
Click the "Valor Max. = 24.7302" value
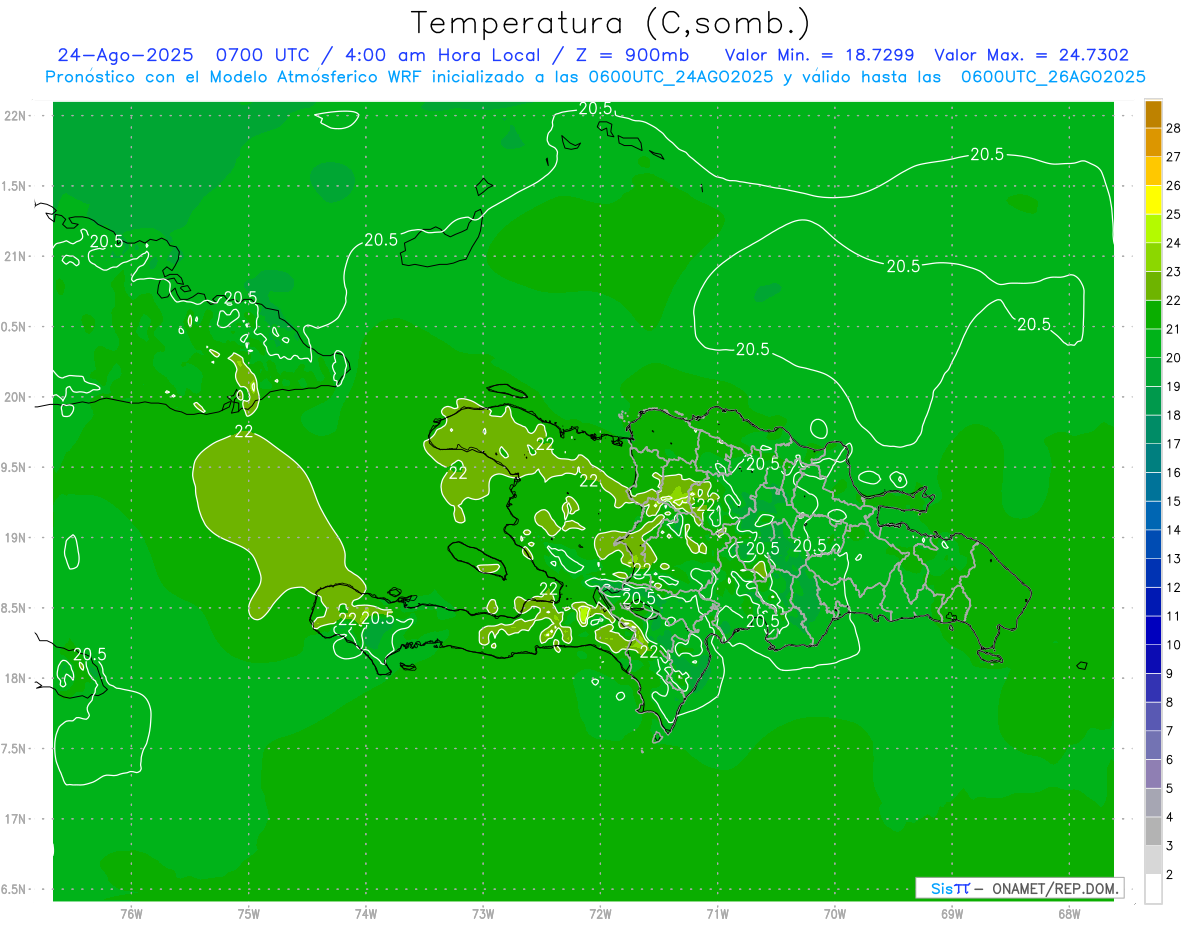[x=1031, y=55]
